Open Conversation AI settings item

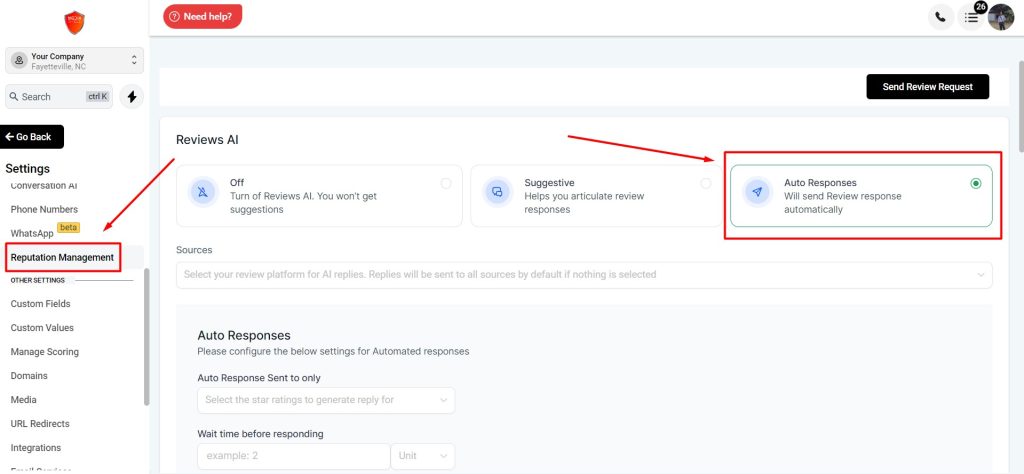[x=44, y=186]
